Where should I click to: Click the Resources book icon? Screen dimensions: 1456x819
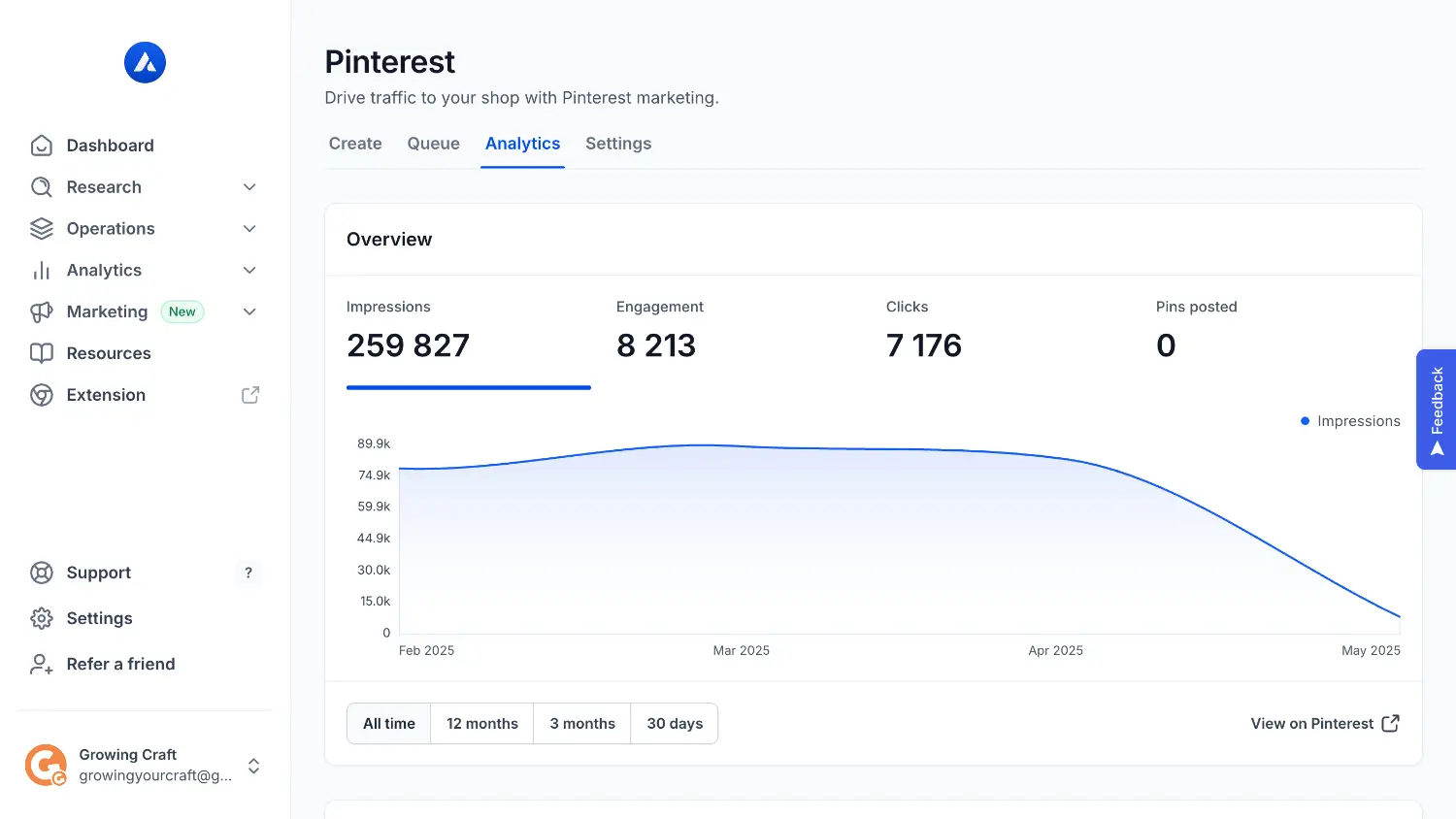tap(41, 353)
